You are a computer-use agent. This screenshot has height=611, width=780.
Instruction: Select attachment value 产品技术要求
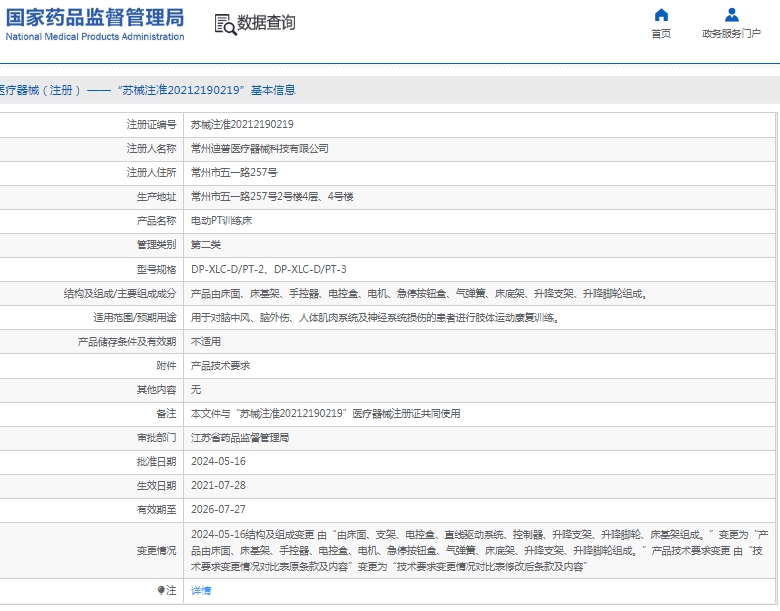click(x=220, y=366)
